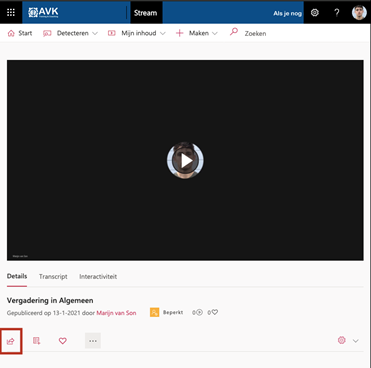Play the video with the center play button

click(x=185, y=161)
